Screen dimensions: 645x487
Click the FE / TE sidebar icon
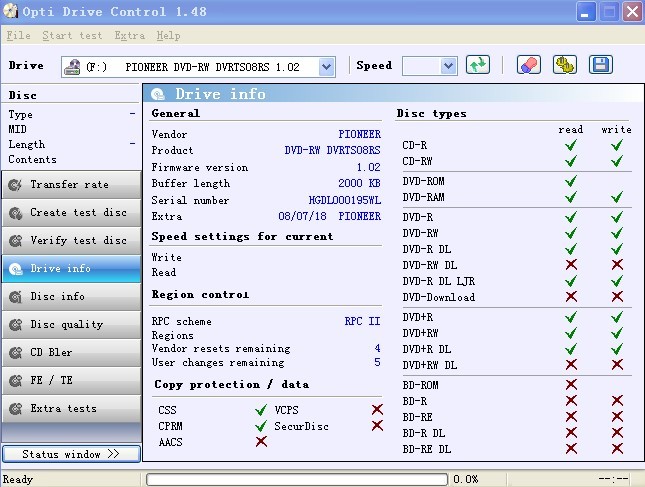tap(15, 381)
